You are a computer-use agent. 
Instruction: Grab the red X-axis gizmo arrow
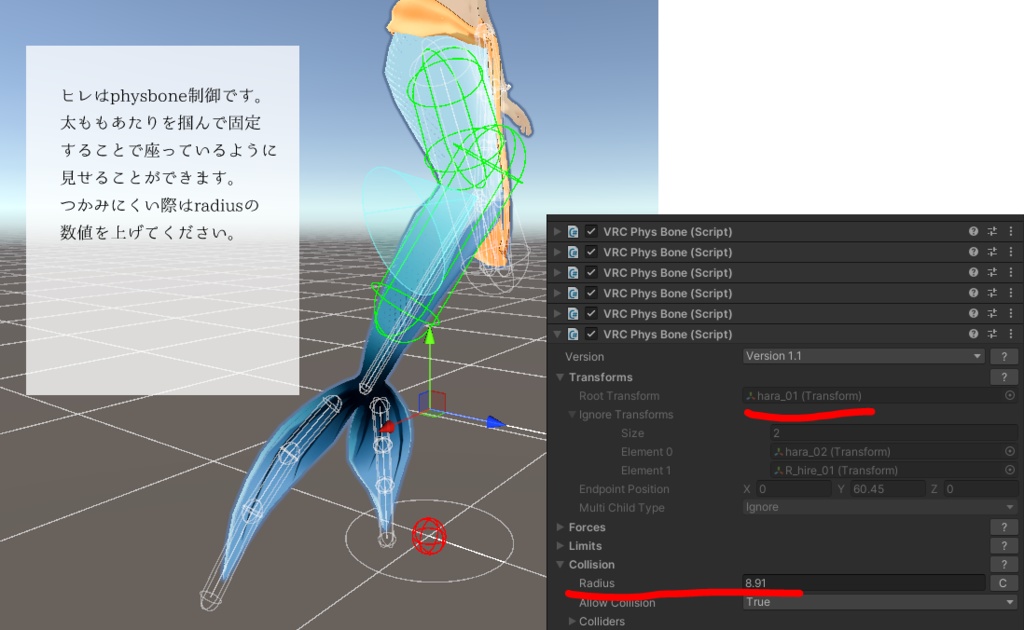(x=387, y=426)
